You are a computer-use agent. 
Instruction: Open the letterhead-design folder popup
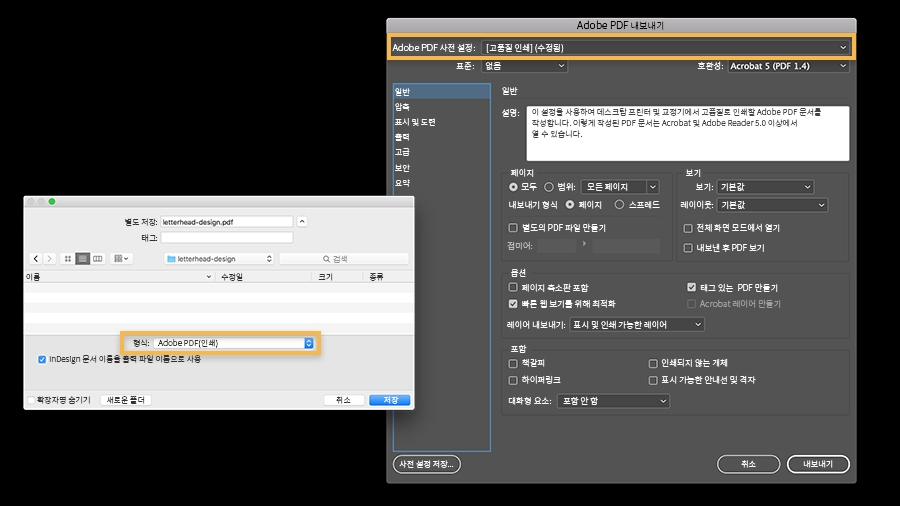pos(219,259)
